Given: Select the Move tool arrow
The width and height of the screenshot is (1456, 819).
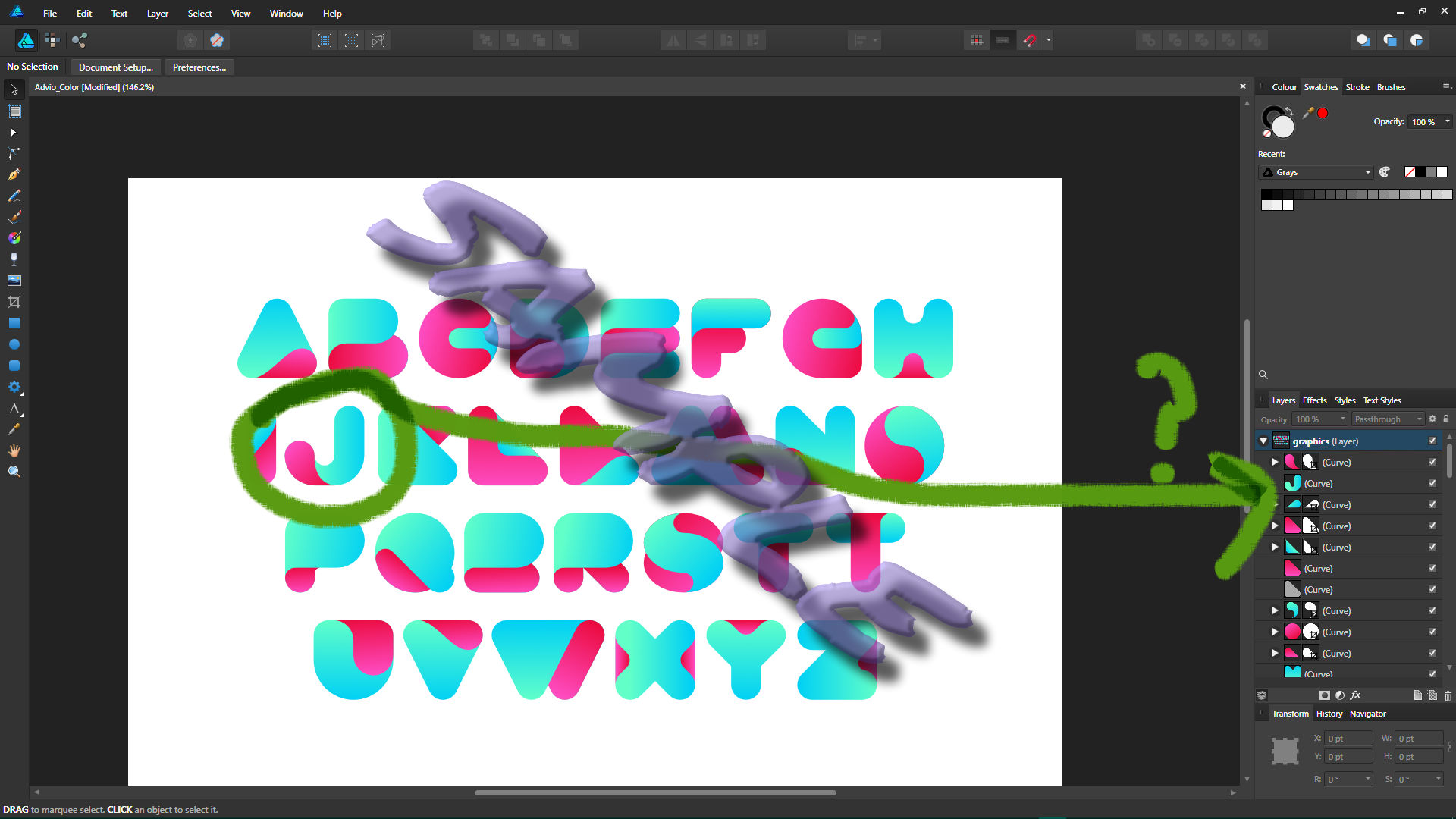Looking at the screenshot, I should coord(14,89).
